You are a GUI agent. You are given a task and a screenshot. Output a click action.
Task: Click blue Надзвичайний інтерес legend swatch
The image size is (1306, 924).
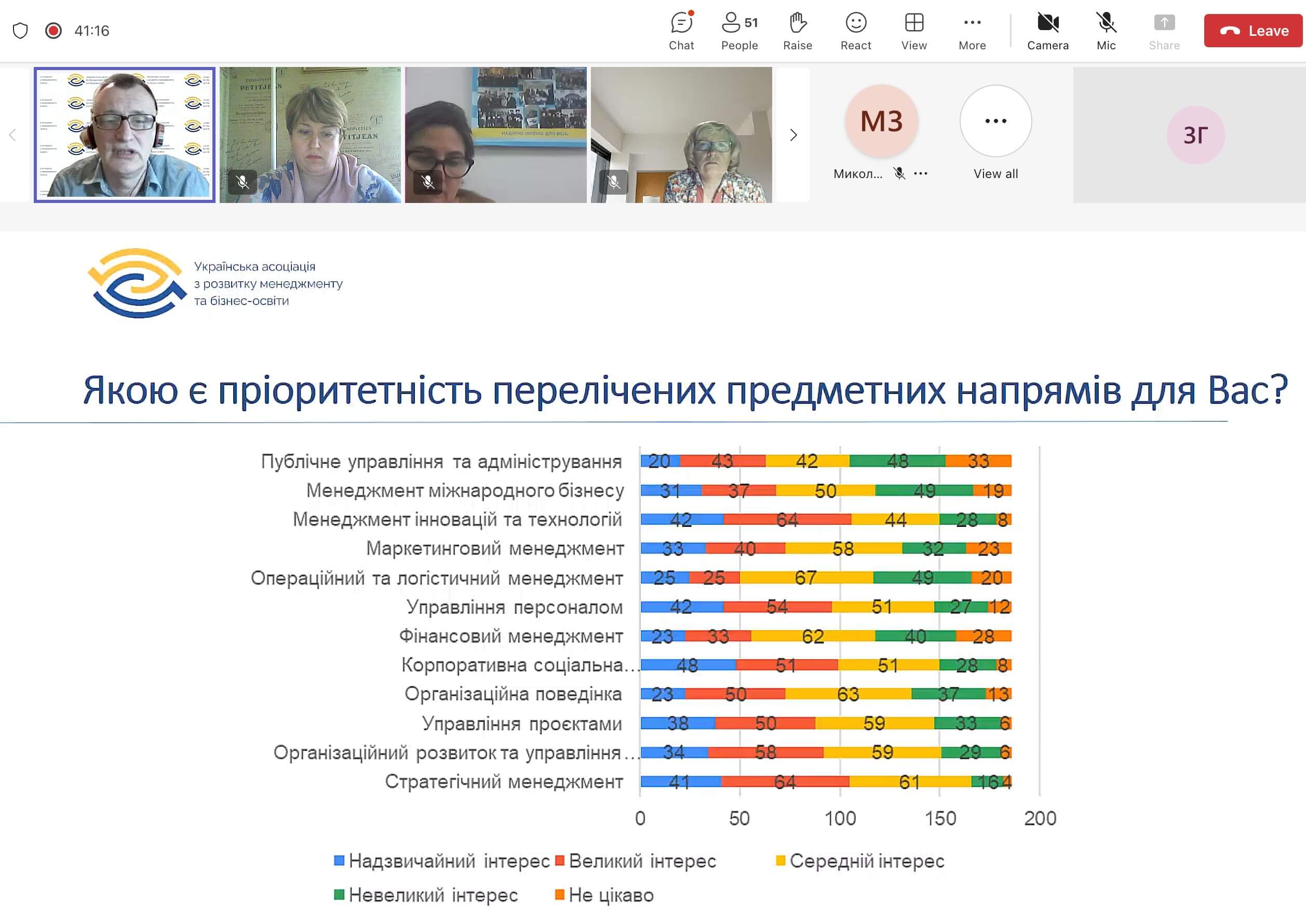click(339, 860)
